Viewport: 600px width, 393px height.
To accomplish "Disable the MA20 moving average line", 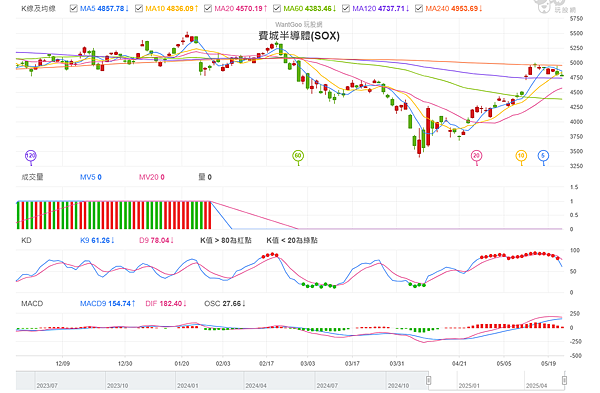I will click(208, 8).
